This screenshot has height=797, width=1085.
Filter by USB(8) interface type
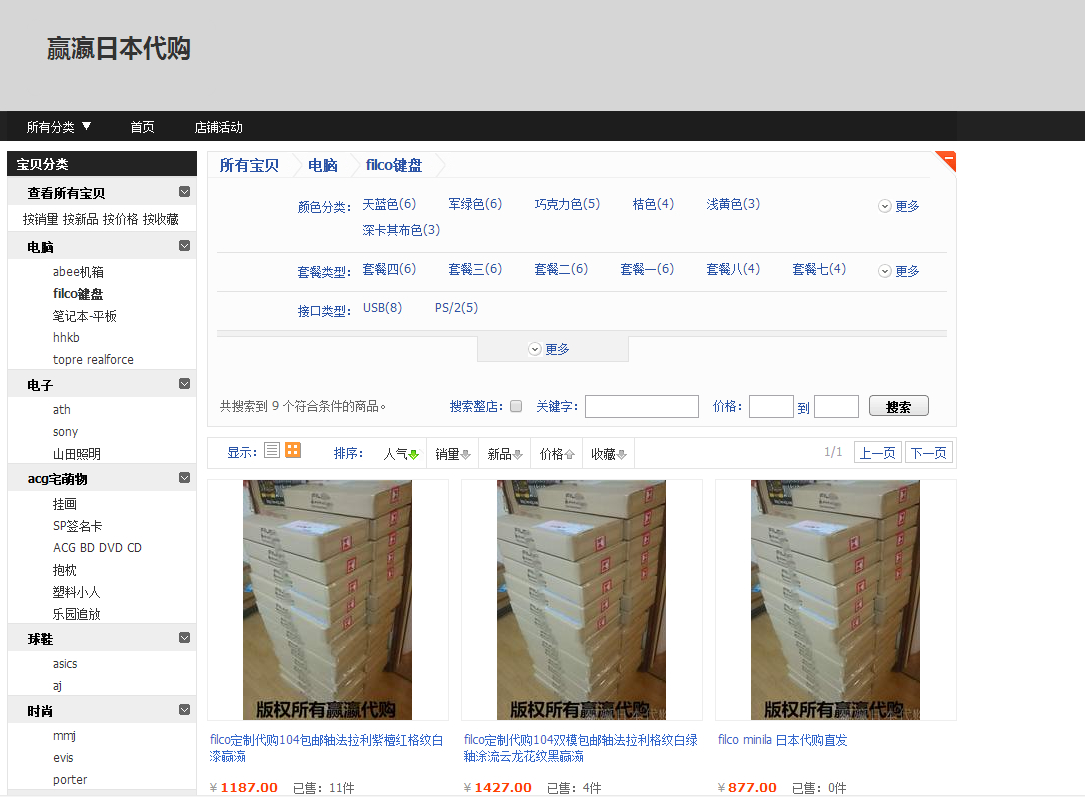pyautogui.click(x=383, y=308)
